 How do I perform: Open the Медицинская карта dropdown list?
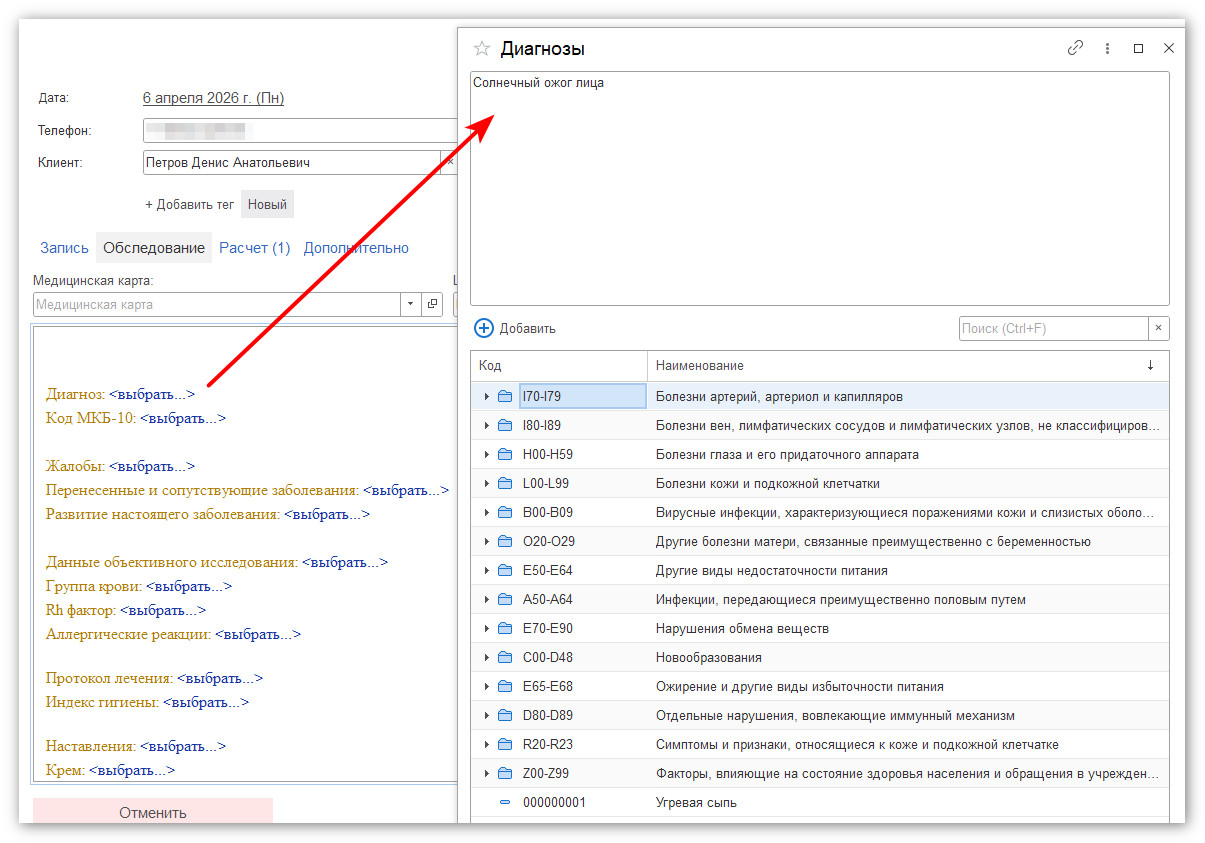[x=411, y=304]
